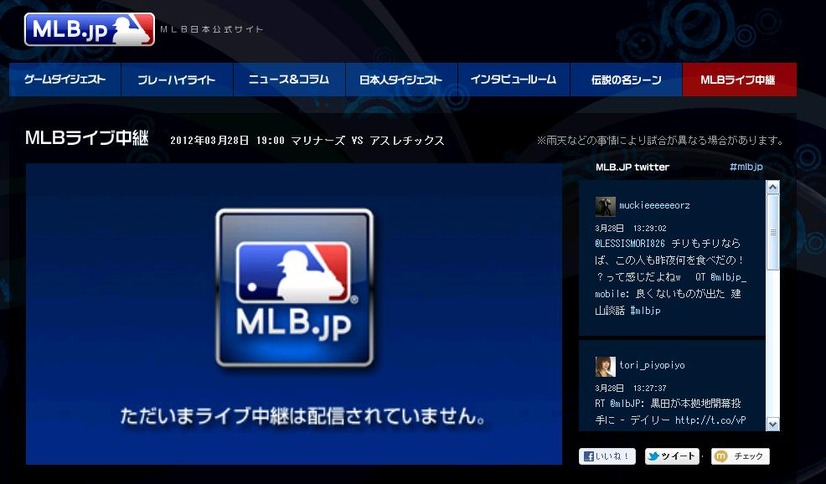Click MLB日本公式サイト tagline text
Viewport: 826px width, 484px height.
click(211, 29)
